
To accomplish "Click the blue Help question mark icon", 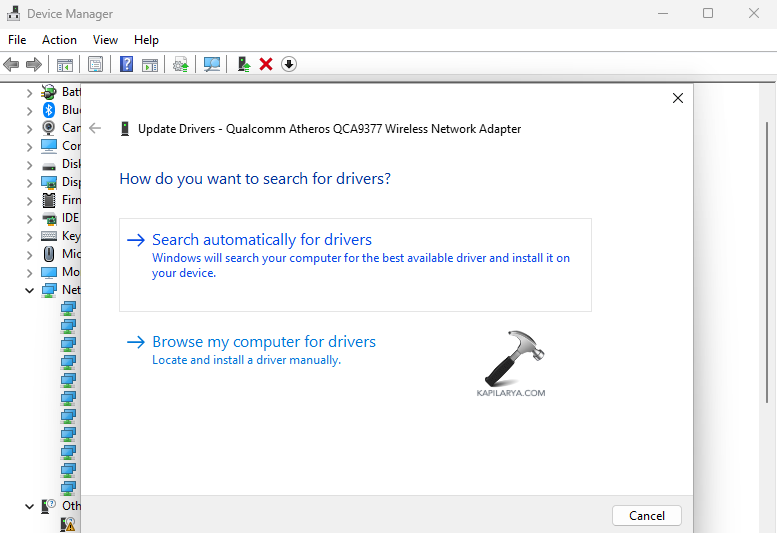I will click(x=126, y=64).
